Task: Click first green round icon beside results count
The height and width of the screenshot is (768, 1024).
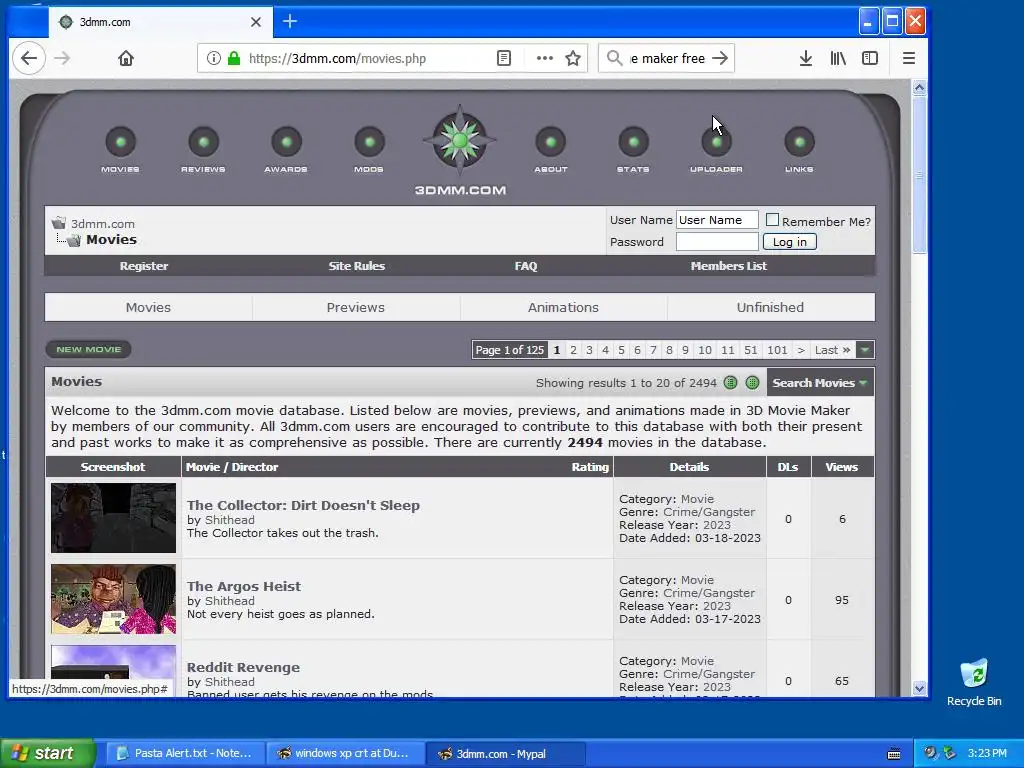Action: point(731,383)
